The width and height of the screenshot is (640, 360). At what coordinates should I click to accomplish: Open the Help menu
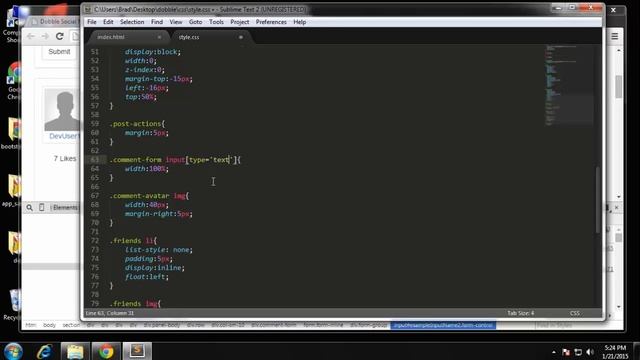click(x=300, y=22)
